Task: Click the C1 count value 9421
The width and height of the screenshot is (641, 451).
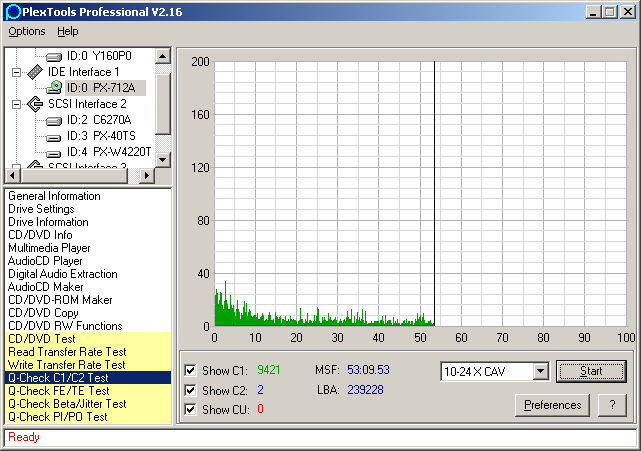Action: point(269,370)
